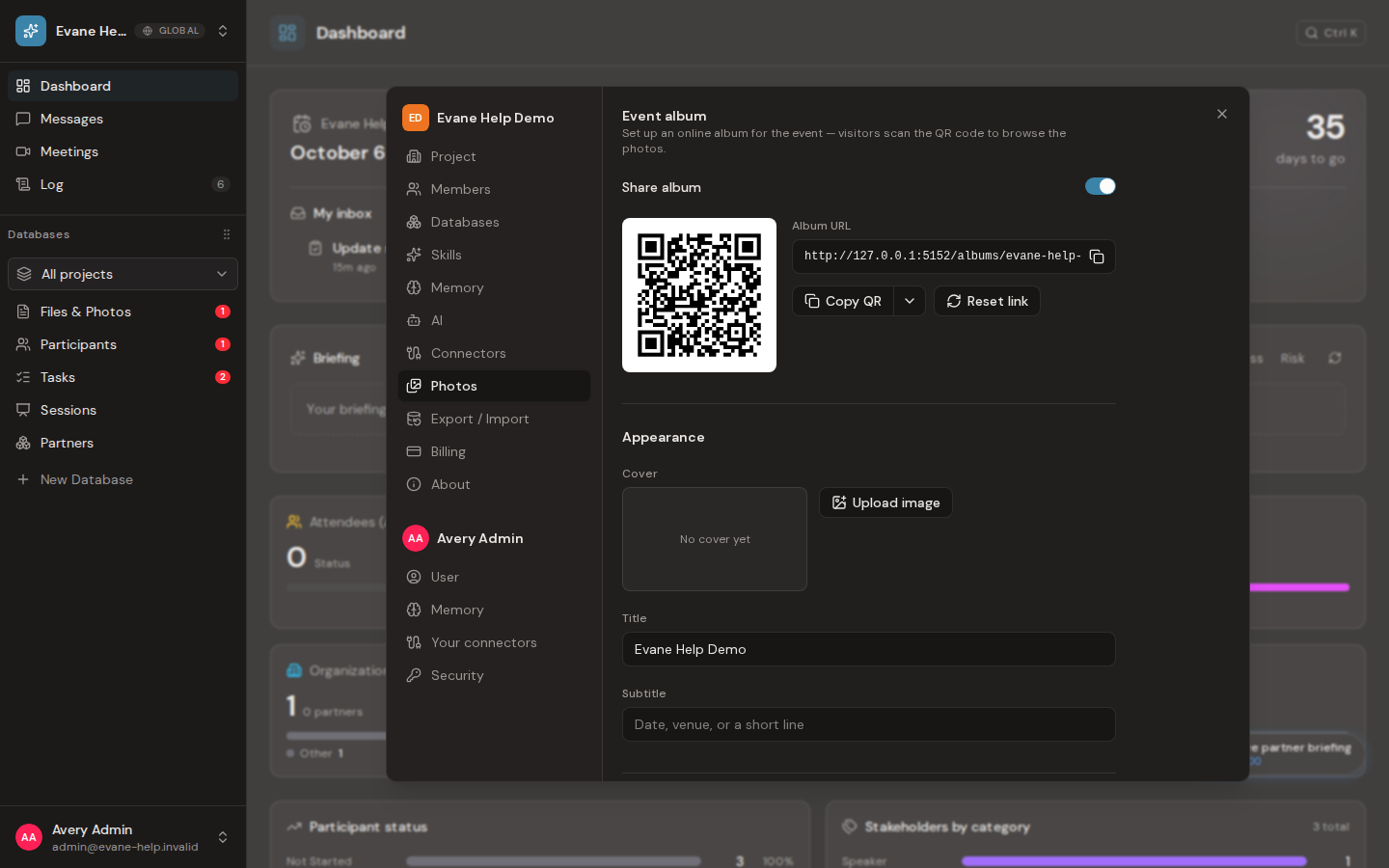
Task: Open project Memory settings under Skills
Action: pyautogui.click(x=494, y=287)
